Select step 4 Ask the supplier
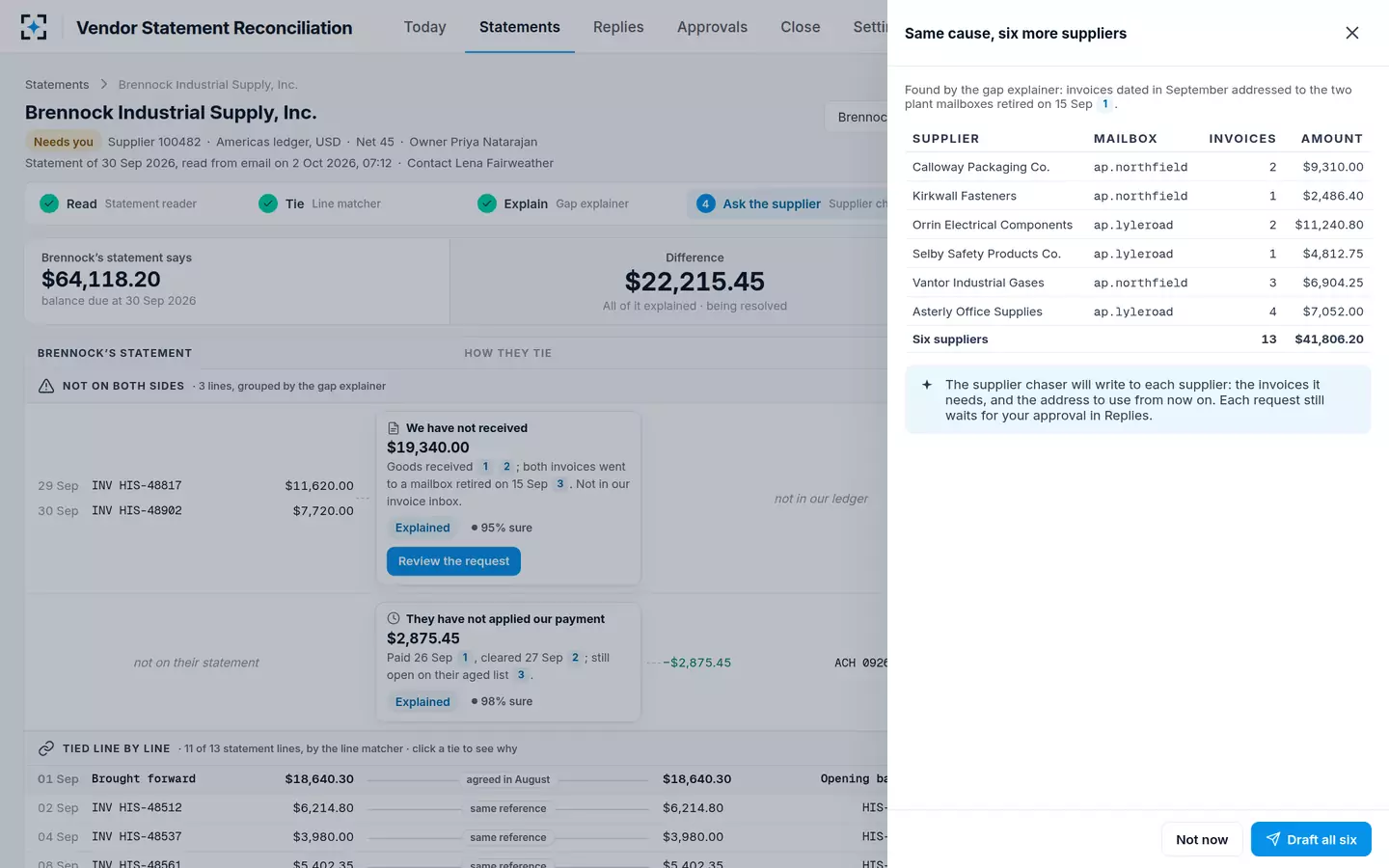 tap(787, 203)
